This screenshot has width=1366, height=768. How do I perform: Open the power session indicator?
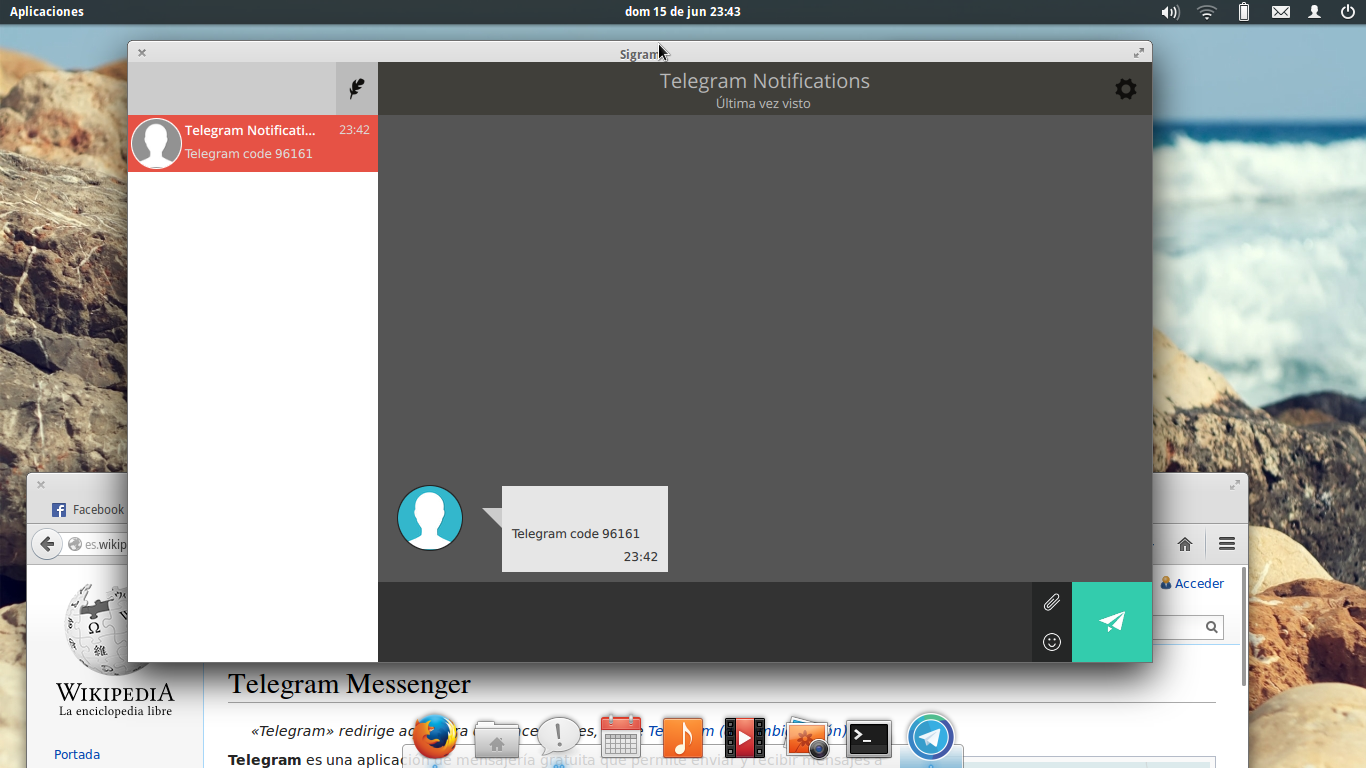pos(1348,12)
